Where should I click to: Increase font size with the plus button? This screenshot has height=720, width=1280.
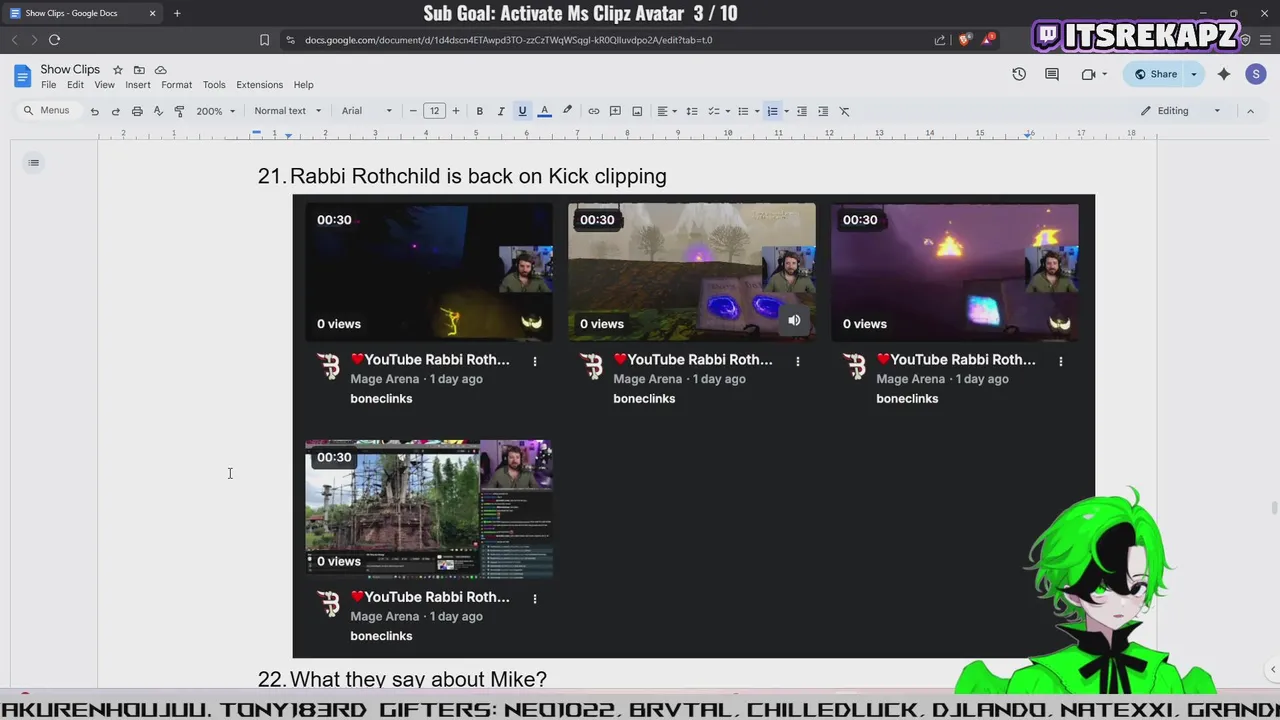[456, 111]
